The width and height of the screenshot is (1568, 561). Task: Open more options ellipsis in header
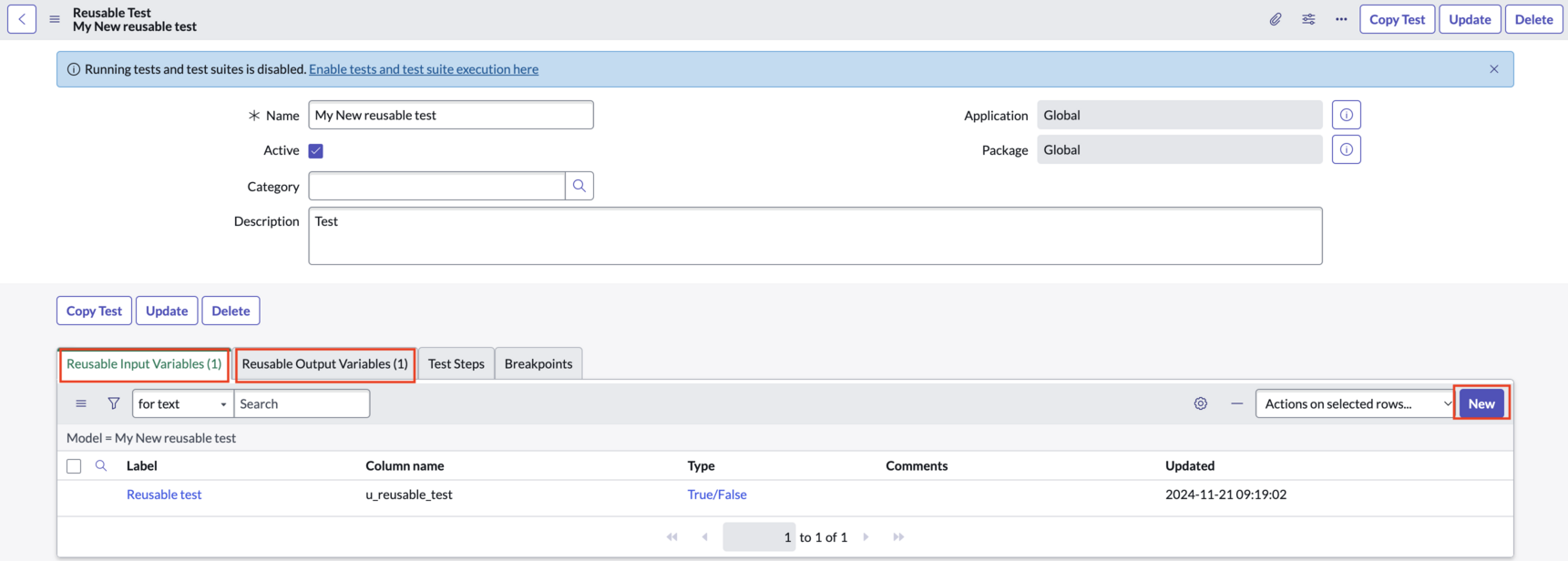point(1341,19)
